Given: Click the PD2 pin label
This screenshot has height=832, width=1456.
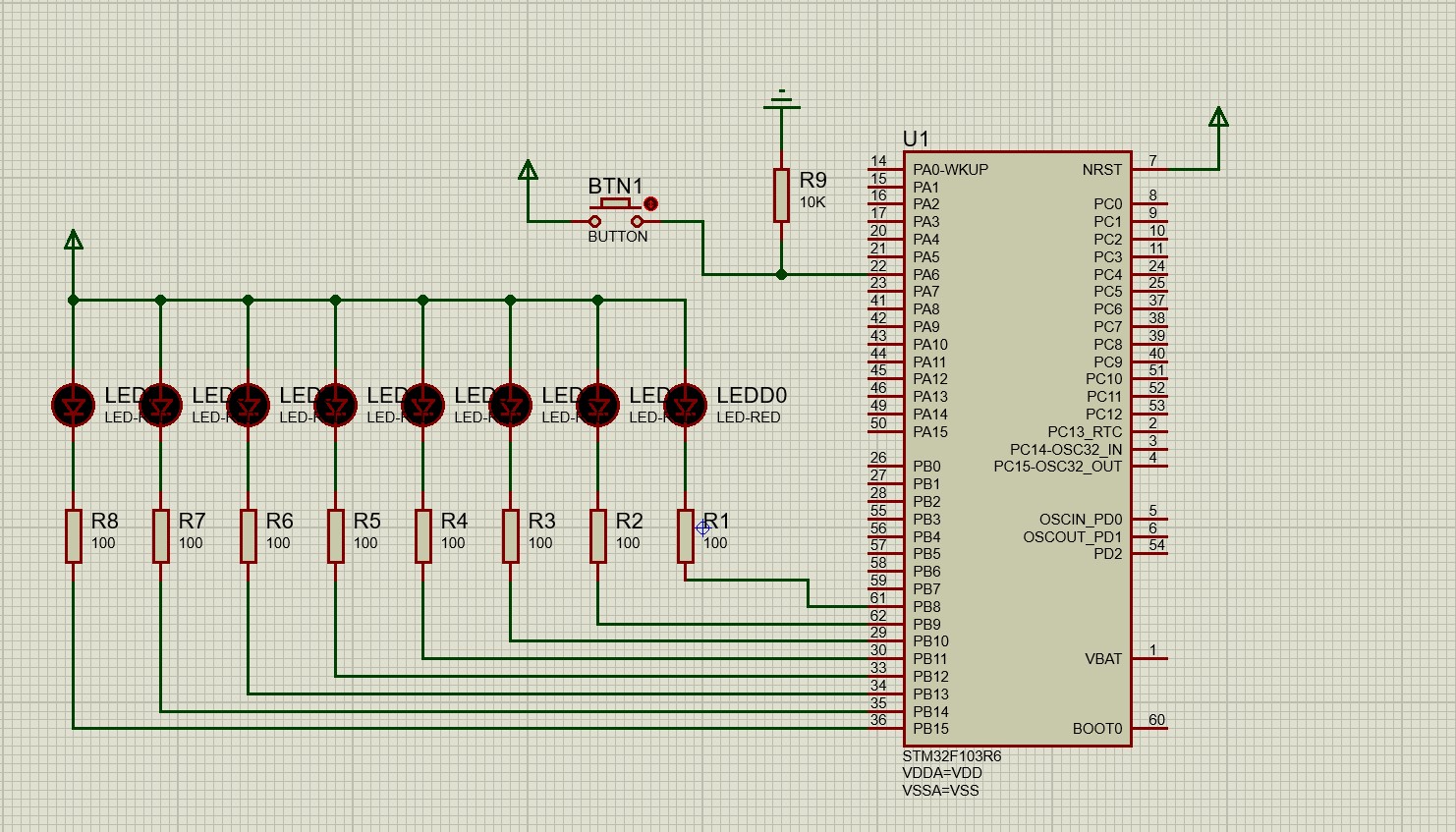Looking at the screenshot, I should [x=1107, y=554].
